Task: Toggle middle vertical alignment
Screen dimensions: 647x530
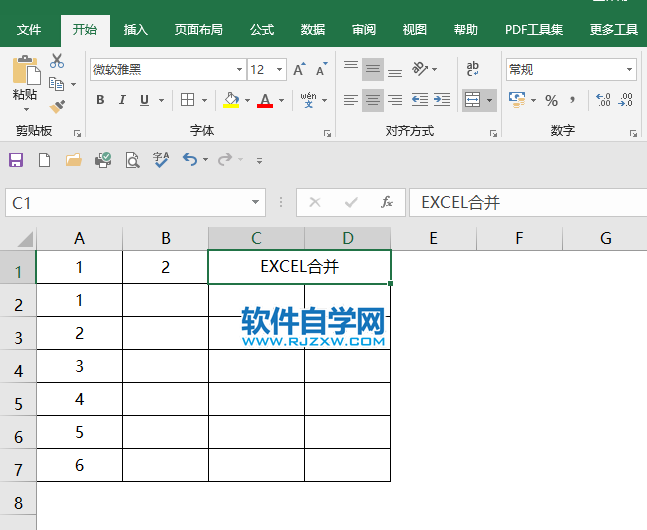Action: 373,69
